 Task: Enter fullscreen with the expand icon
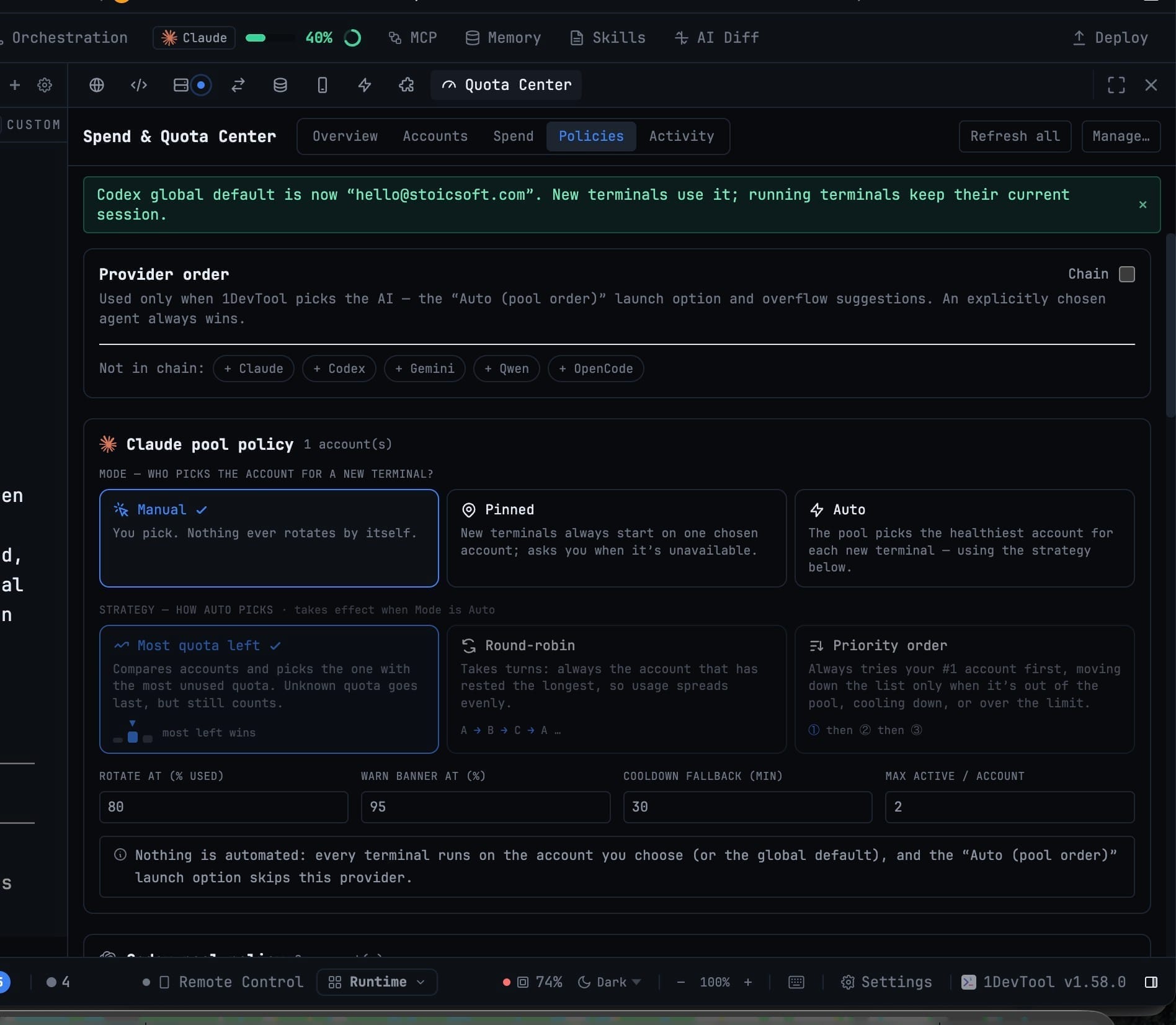(x=1116, y=85)
